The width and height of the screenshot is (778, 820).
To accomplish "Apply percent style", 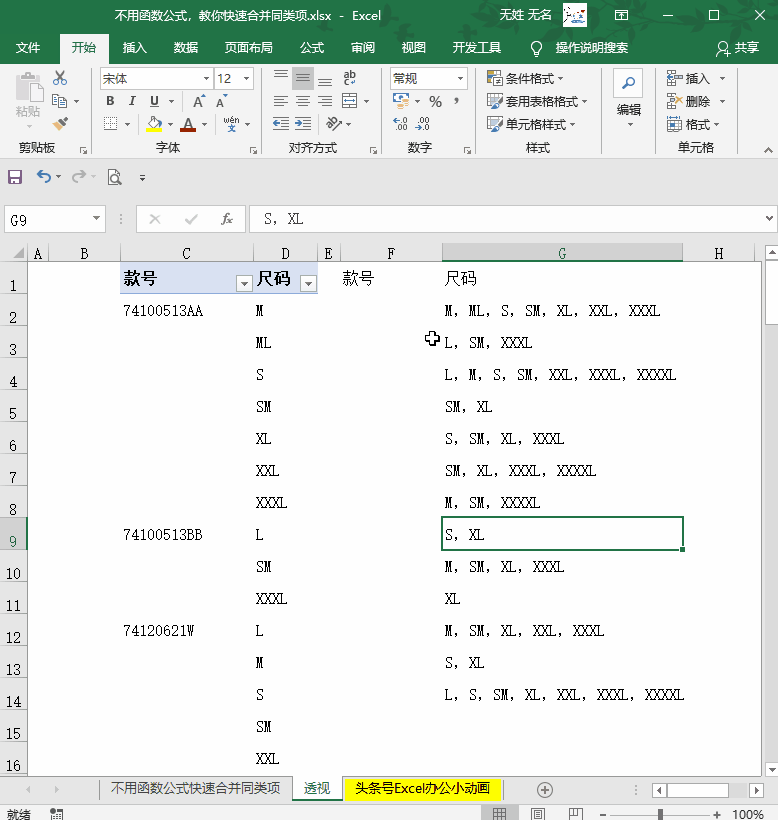I will click(x=435, y=101).
